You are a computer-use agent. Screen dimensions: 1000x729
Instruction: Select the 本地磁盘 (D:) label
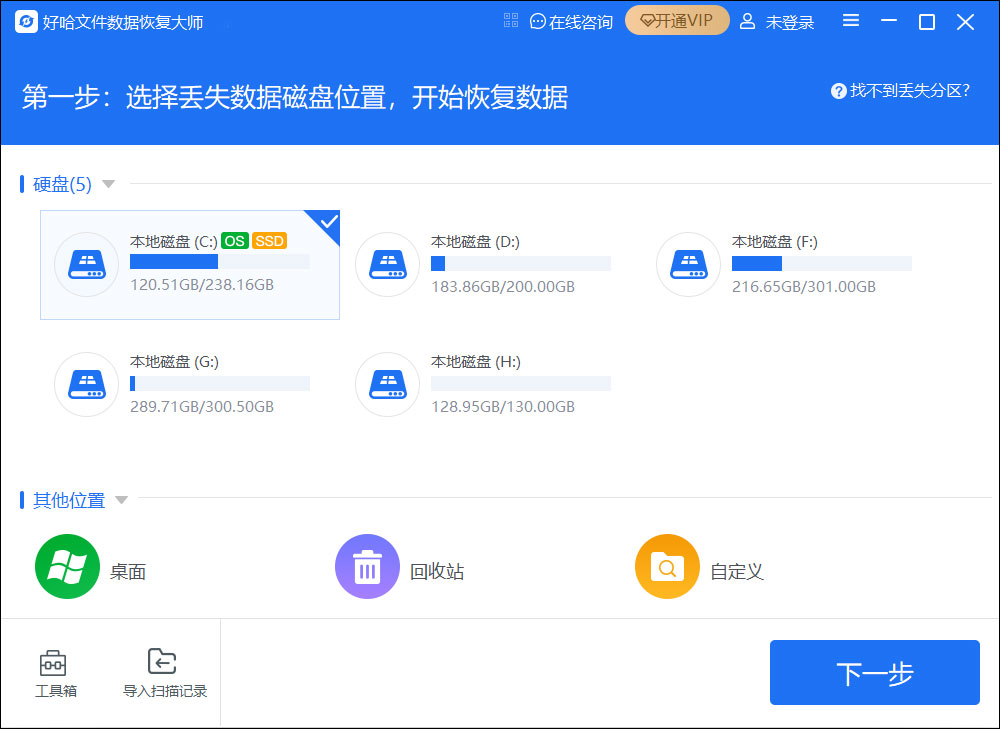pyautogui.click(x=476, y=242)
